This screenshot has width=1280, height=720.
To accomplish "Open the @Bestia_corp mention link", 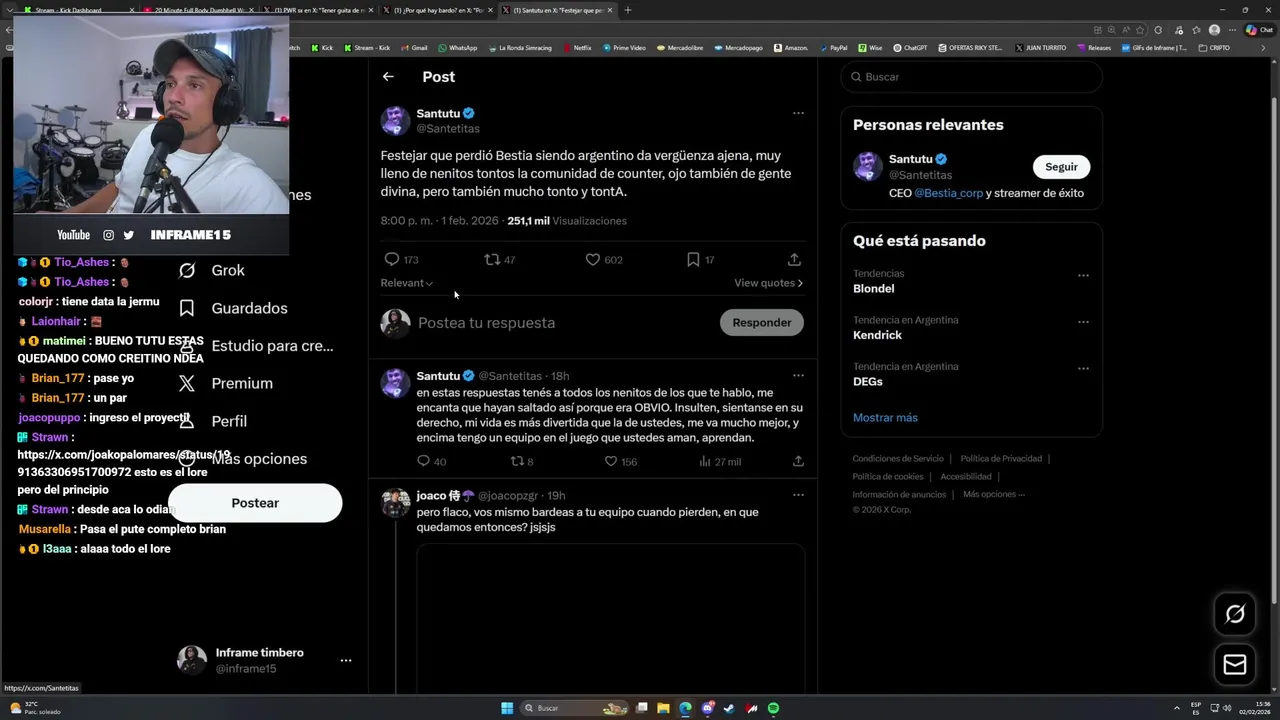I will (949, 193).
